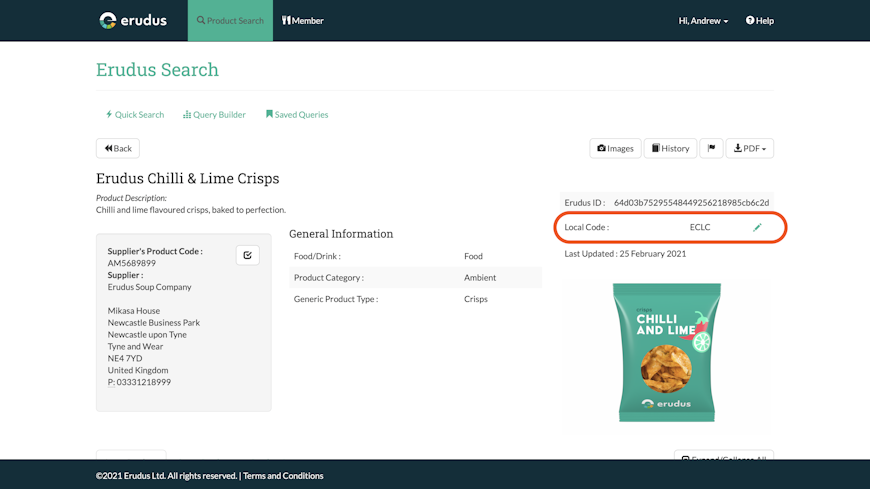Open Saved Queries
The width and height of the screenshot is (870, 489).
pyautogui.click(x=297, y=114)
